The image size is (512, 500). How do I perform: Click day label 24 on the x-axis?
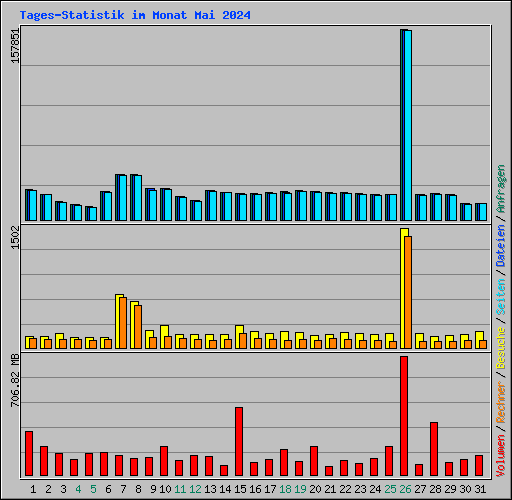375,489
